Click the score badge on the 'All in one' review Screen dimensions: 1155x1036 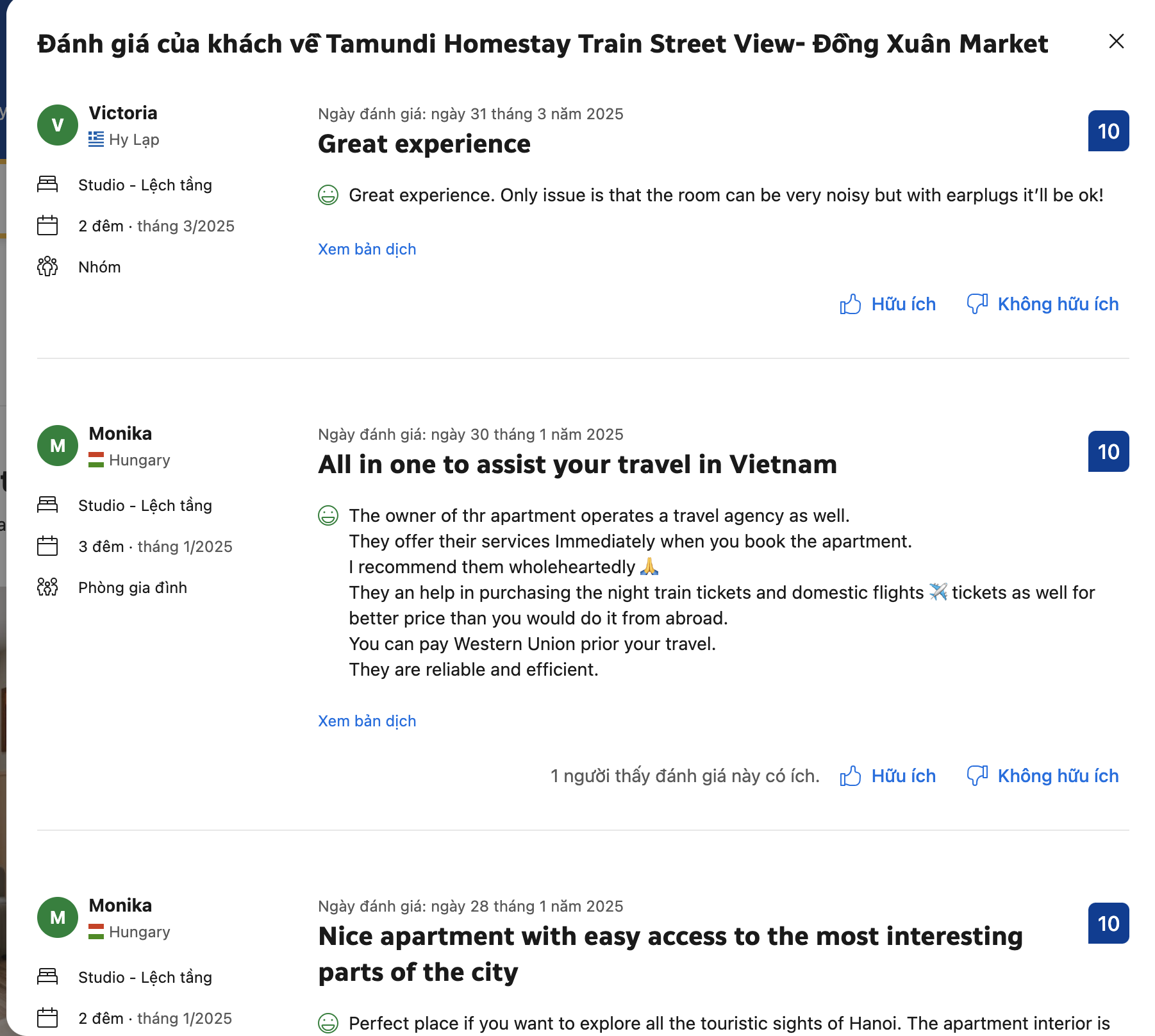1108,452
